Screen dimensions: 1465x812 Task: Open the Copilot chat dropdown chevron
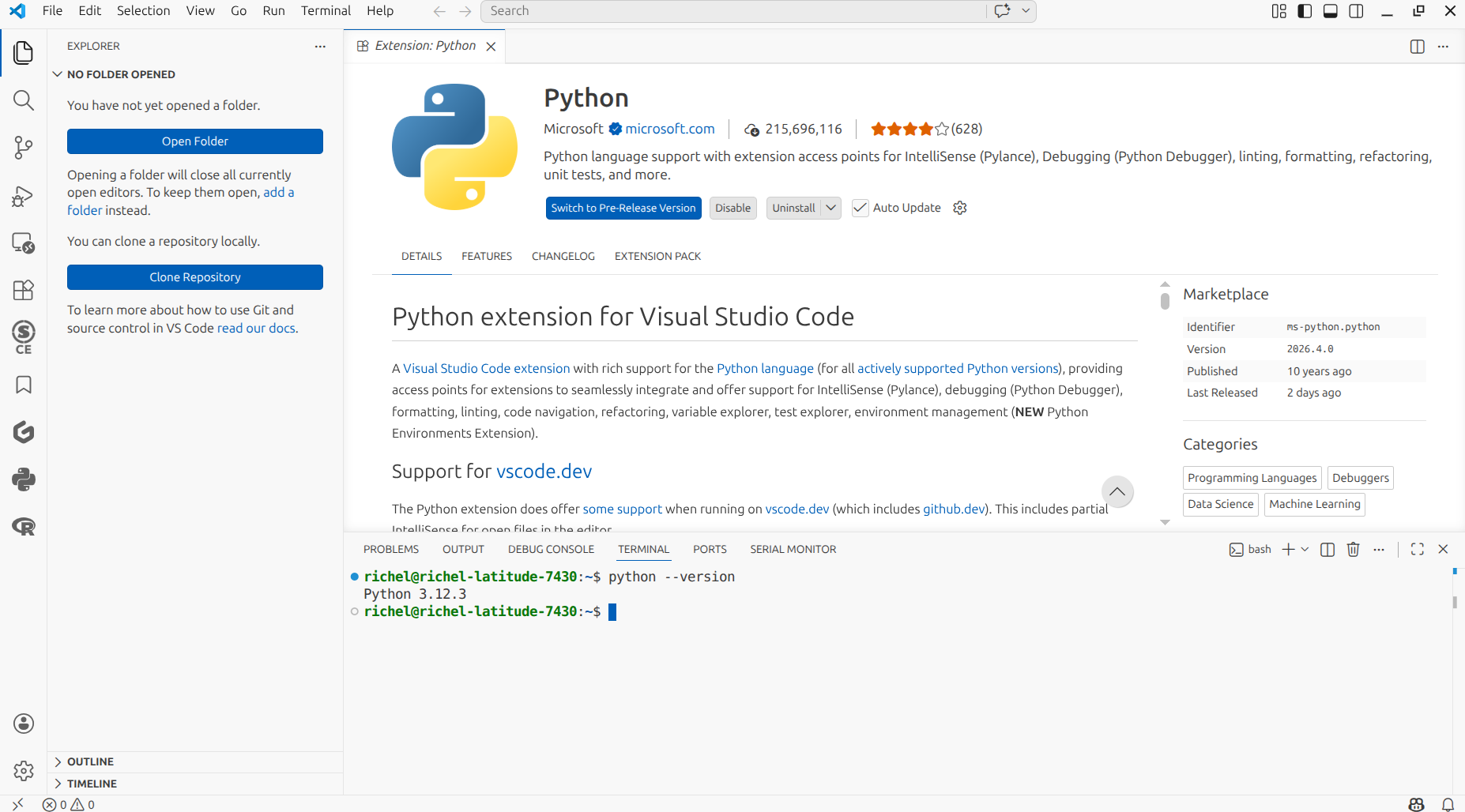1026,11
